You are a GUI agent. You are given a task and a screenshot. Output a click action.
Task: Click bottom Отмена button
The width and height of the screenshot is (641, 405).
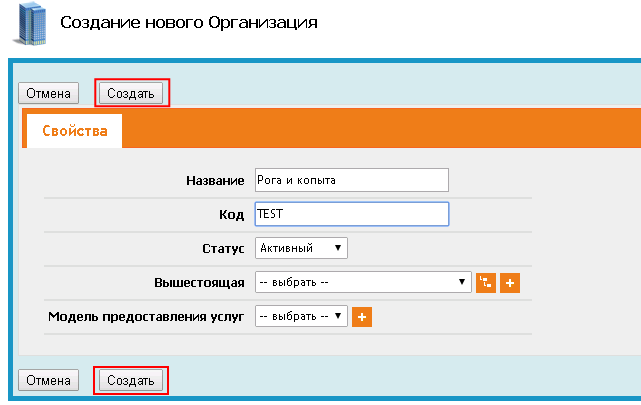coord(48,380)
